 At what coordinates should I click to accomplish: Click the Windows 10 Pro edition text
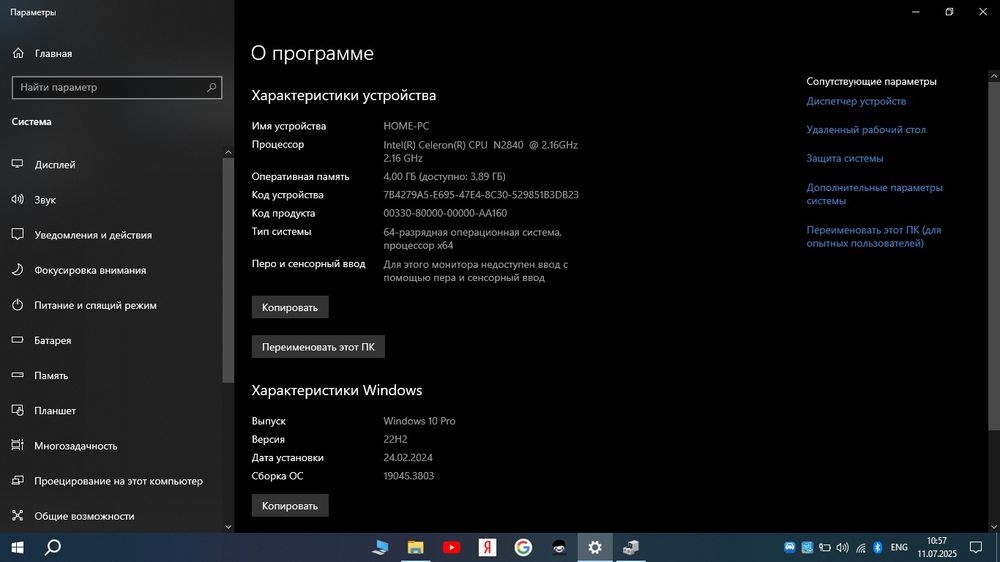pyautogui.click(x=420, y=421)
